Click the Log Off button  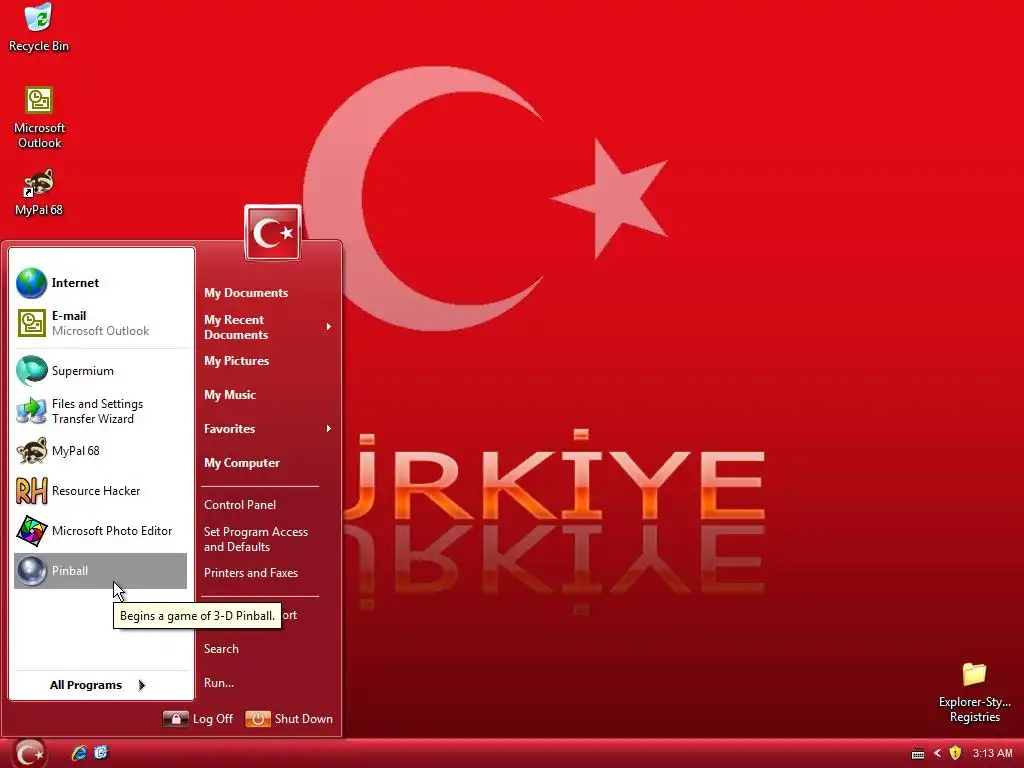[x=199, y=719]
